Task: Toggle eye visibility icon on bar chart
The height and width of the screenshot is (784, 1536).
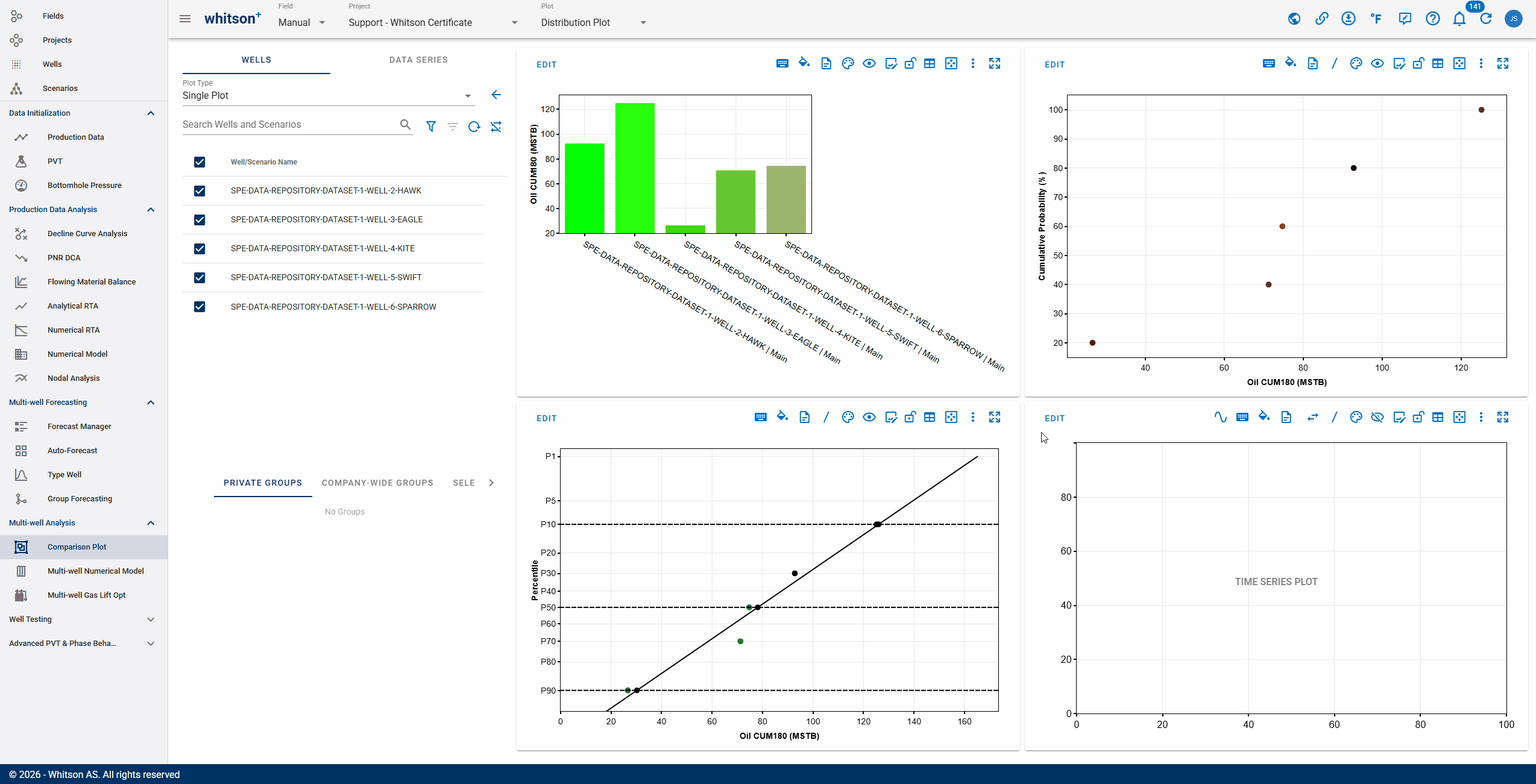Action: 869,63
